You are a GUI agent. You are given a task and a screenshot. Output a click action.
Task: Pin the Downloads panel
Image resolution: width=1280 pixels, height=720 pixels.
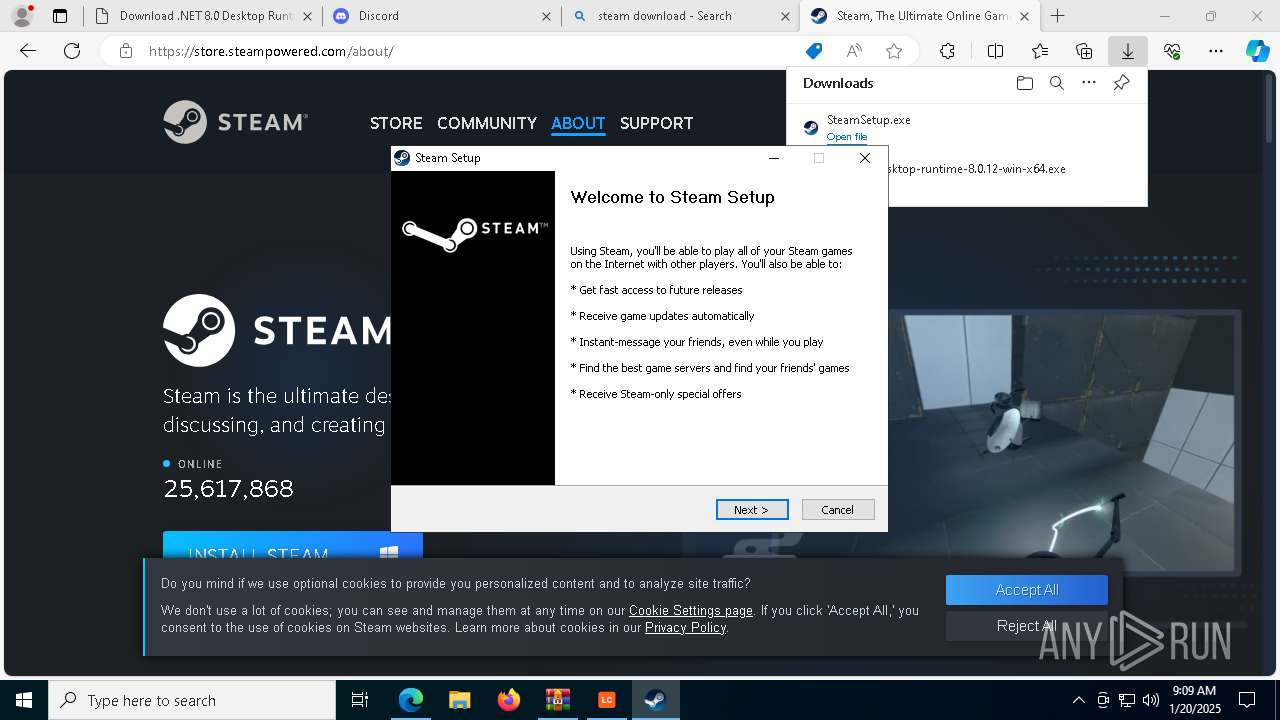(x=1121, y=83)
